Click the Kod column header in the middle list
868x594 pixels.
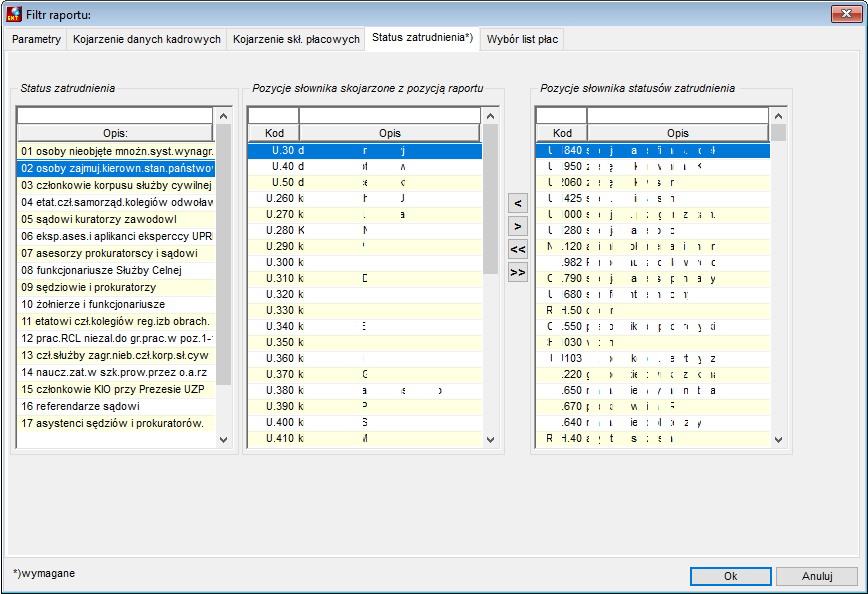point(274,133)
